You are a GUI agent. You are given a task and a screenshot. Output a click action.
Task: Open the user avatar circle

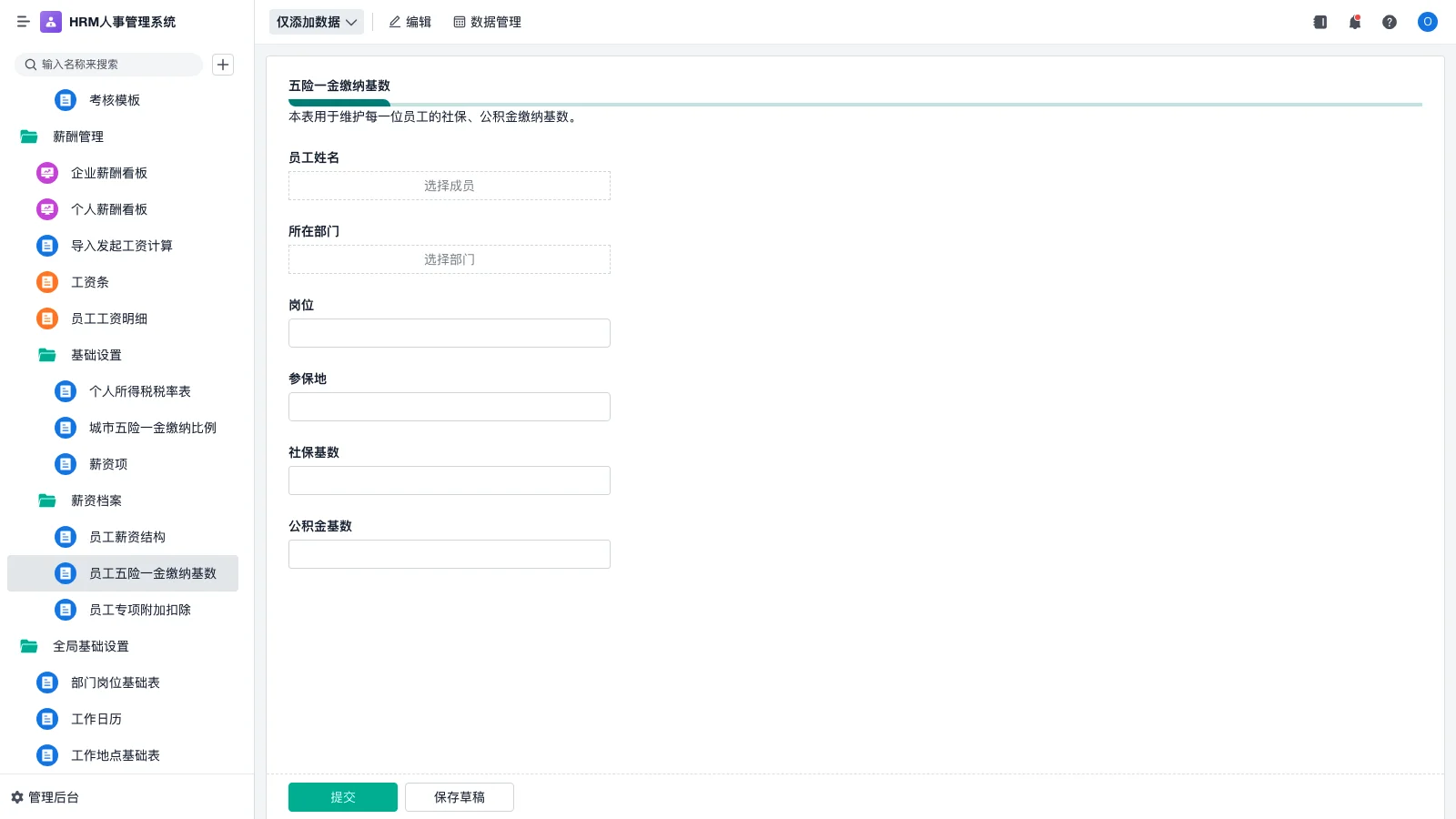pos(1427,22)
